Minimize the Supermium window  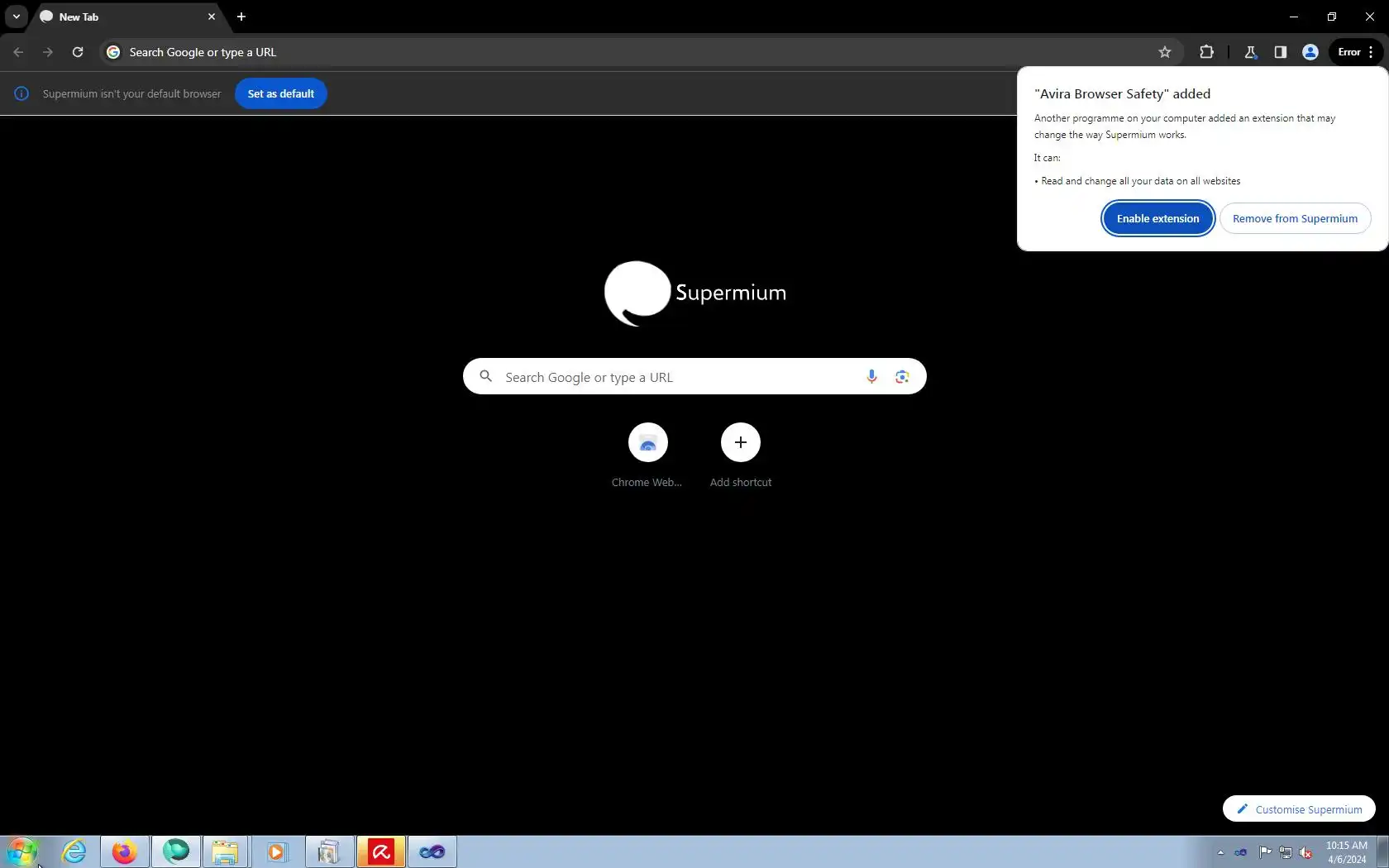1294,17
